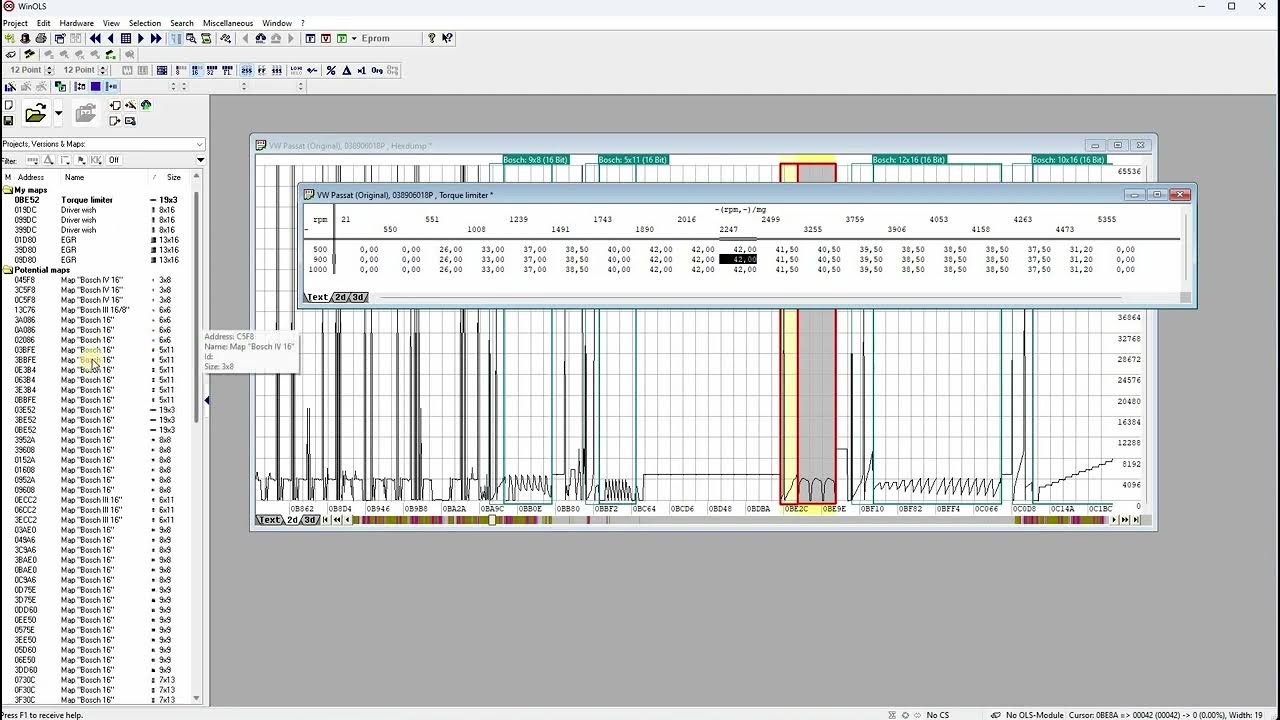This screenshot has width=1280, height=720.
Task: Toggle LoHi/HiLo byte order
Action: tap(296, 70)
